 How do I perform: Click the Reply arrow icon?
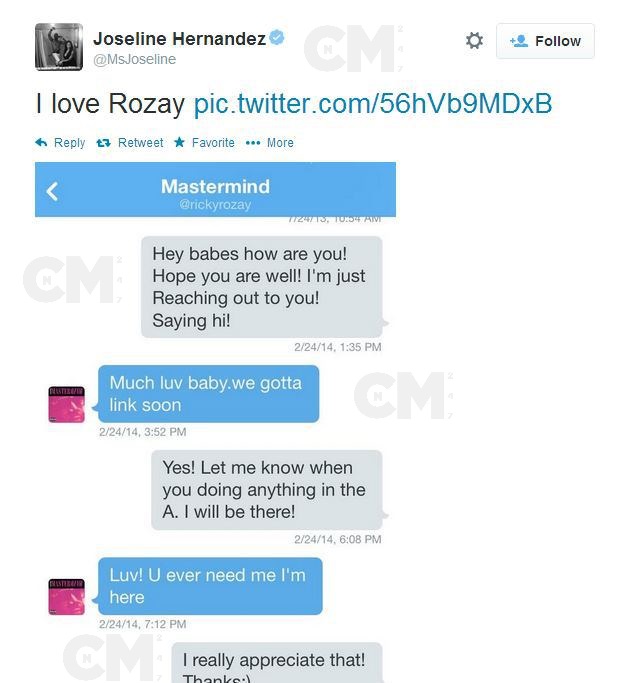(x=41, y=142)
